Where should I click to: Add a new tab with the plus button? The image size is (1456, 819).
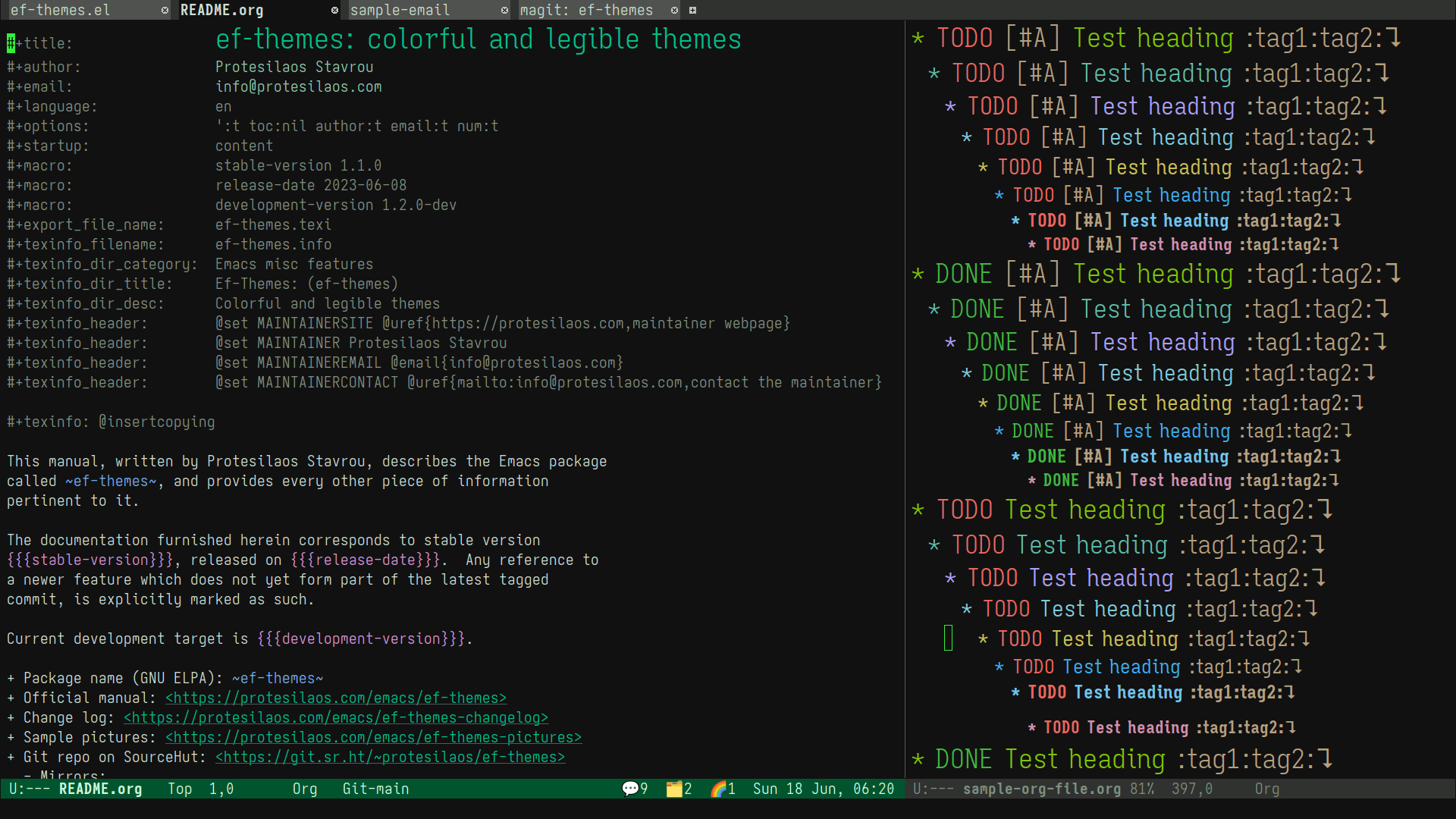click(692, 11)
